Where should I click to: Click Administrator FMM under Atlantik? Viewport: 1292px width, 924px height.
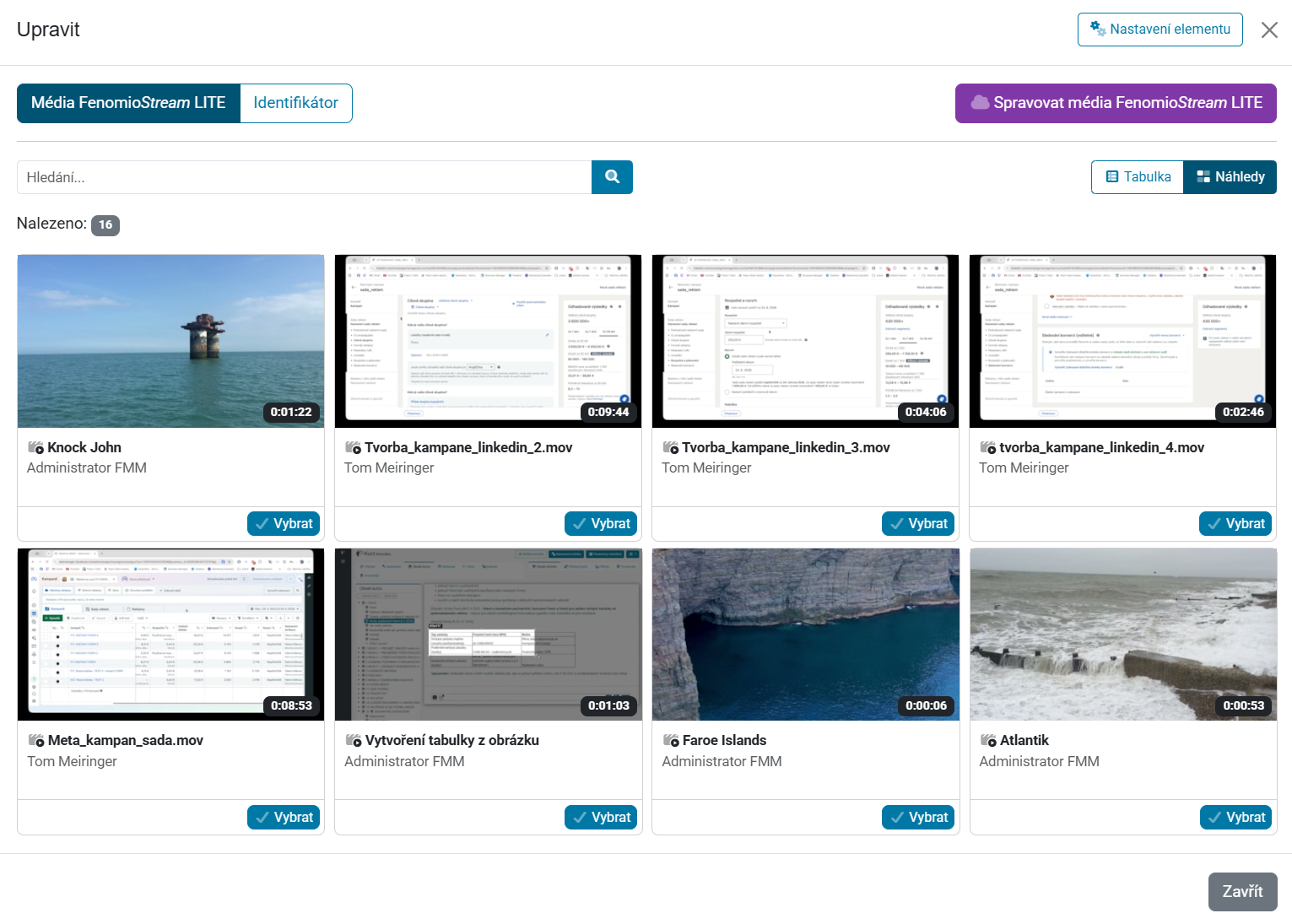1039,761
